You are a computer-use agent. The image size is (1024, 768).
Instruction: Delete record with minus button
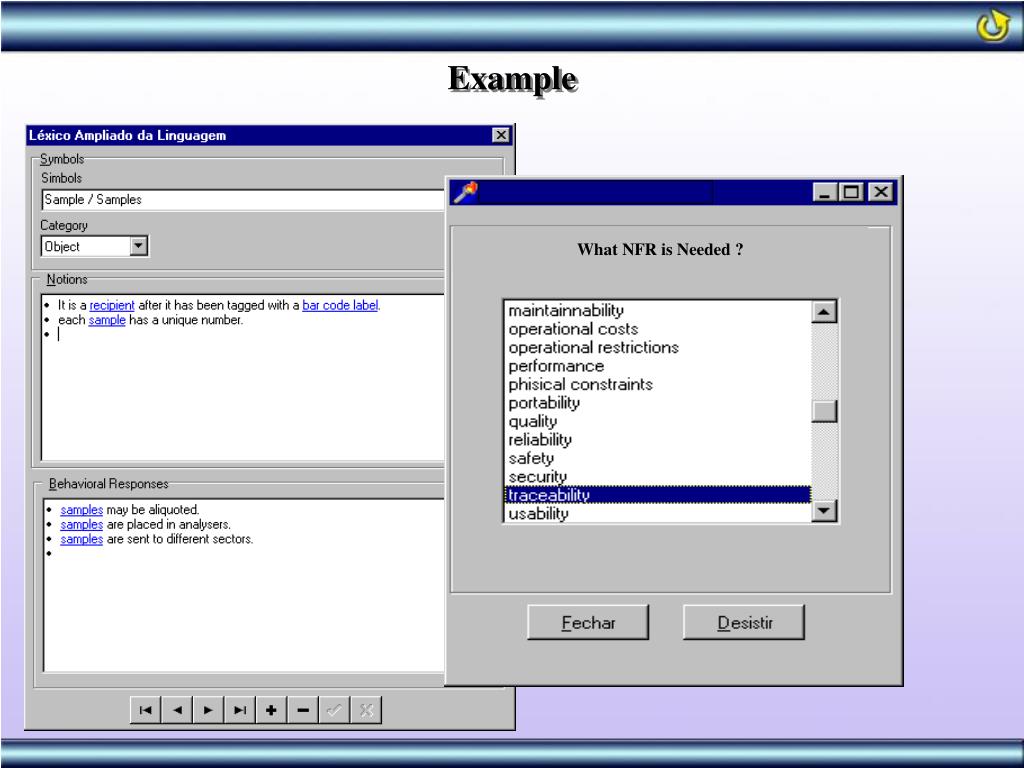tap(302, 710)
